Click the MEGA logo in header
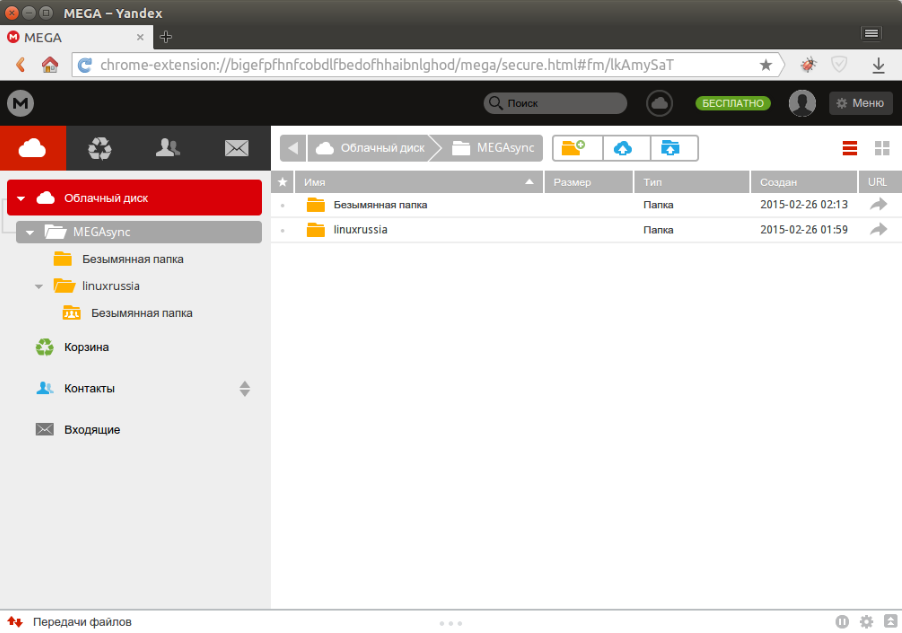 pyautogui.click(x=21, y=104)
